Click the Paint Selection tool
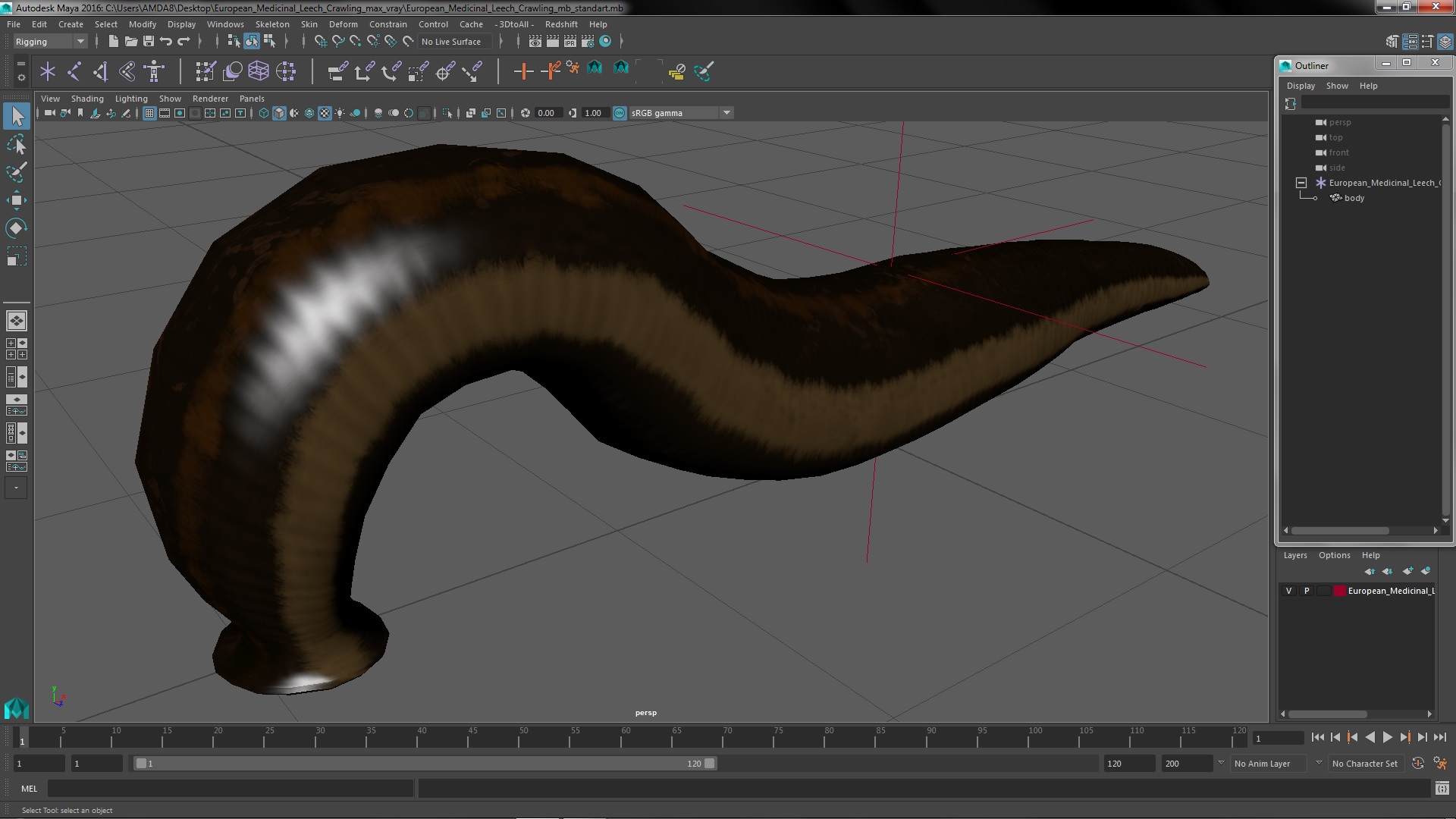1456x819 pixels. [x=16, y=172]
